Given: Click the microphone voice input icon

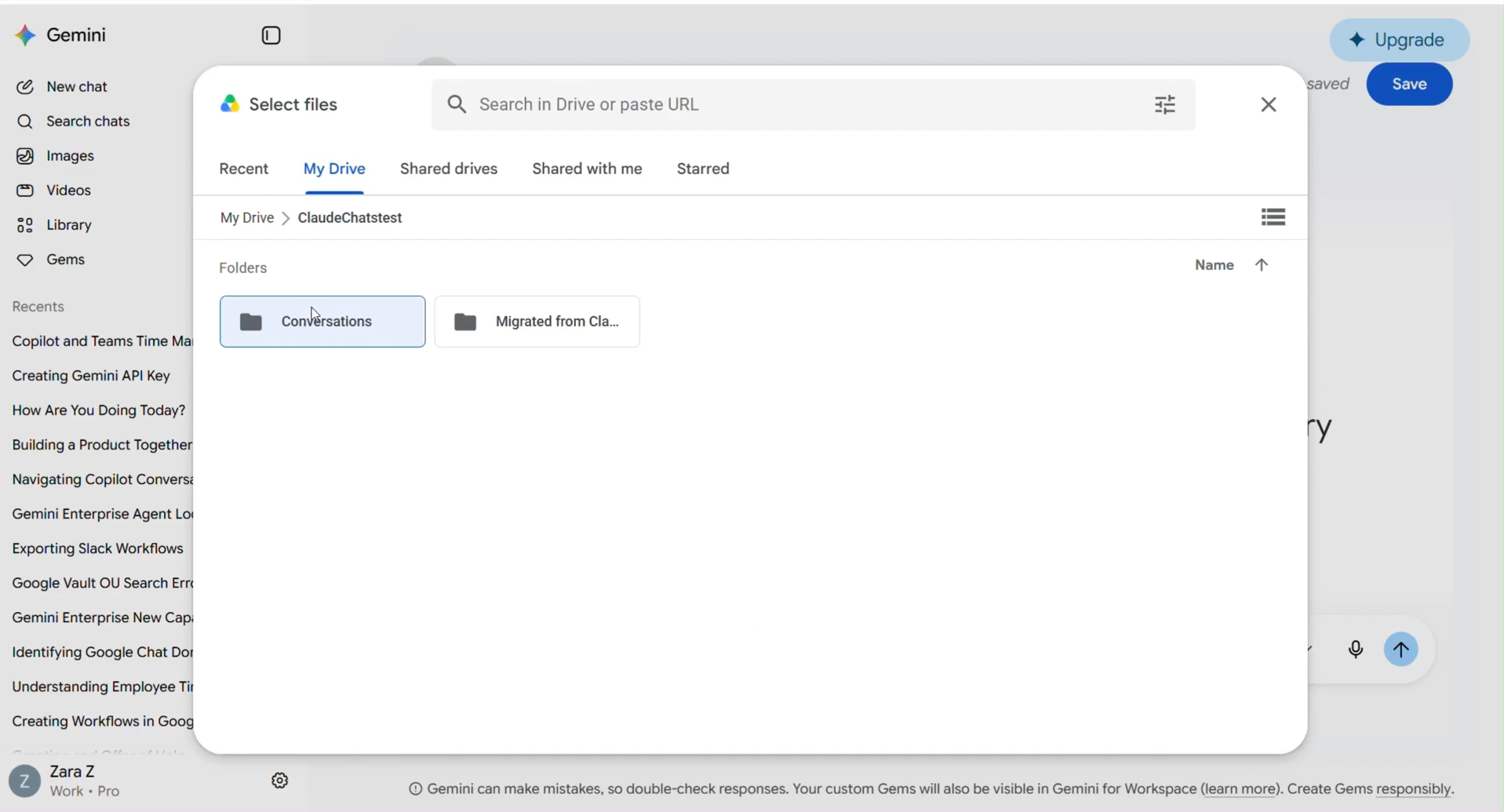Looking at the screenshot, I should [1355, 650].
